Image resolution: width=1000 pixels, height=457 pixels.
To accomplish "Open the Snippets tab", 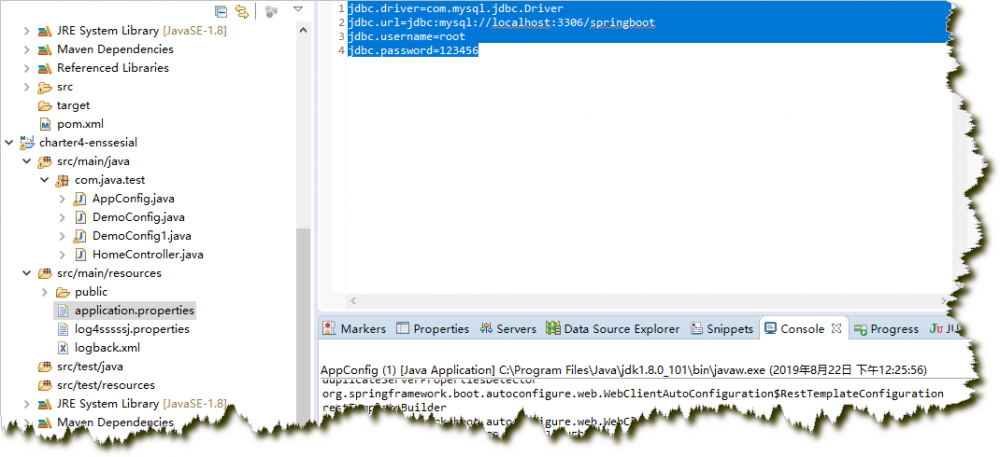I will click(x=723, y=329).
